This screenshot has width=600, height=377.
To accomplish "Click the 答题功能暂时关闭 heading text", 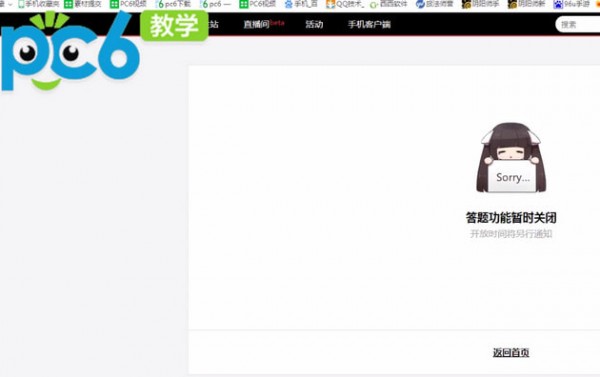I will pos(511,217).
